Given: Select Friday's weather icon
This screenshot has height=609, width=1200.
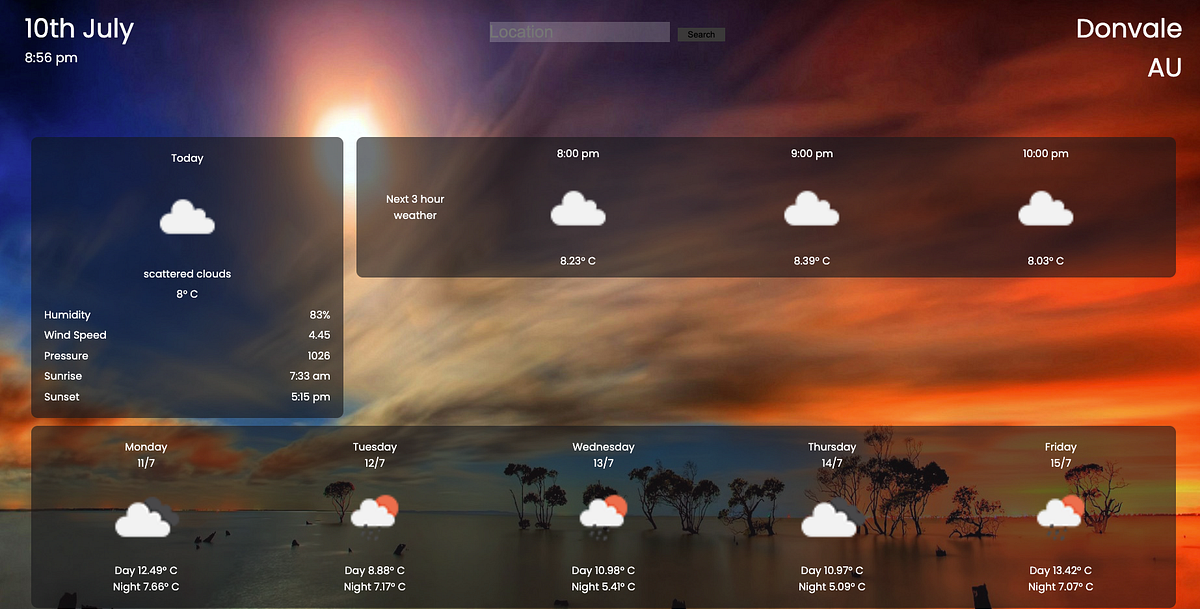Looking at the screenshot, I should 1060,513.
